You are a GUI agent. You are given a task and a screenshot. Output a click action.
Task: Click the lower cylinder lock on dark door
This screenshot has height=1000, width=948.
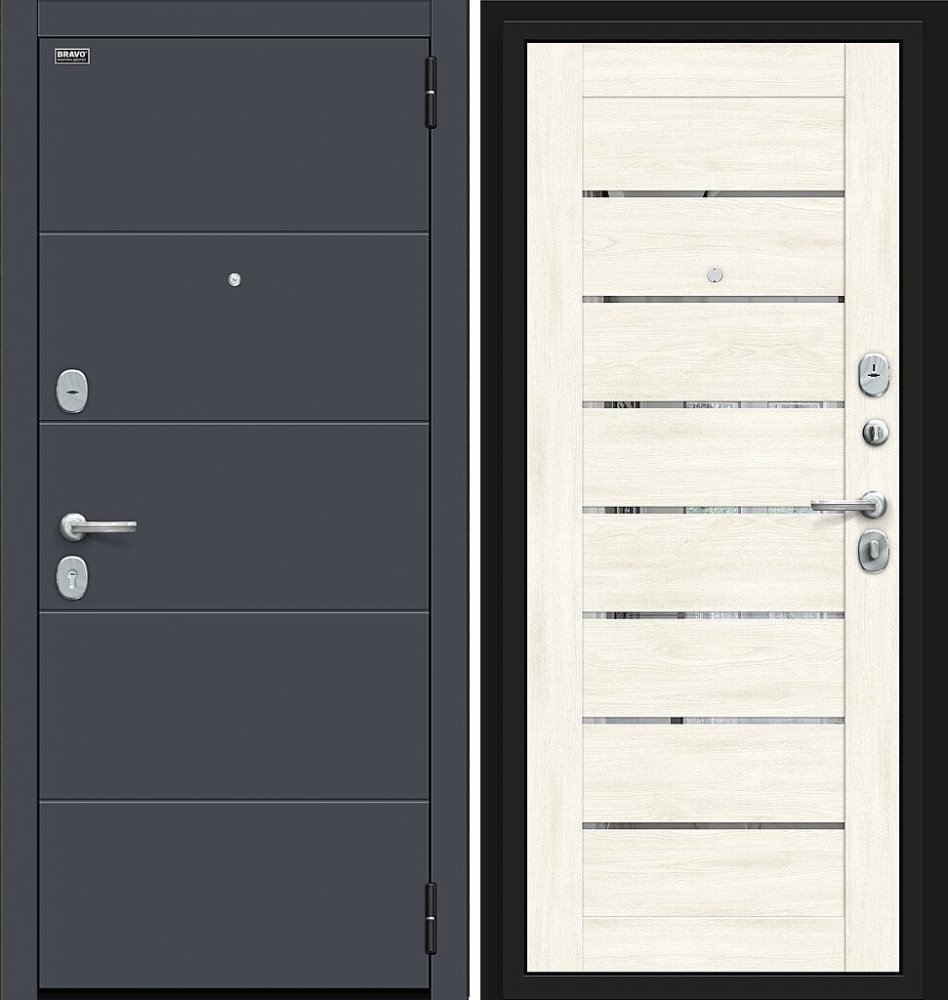(72, 577)
